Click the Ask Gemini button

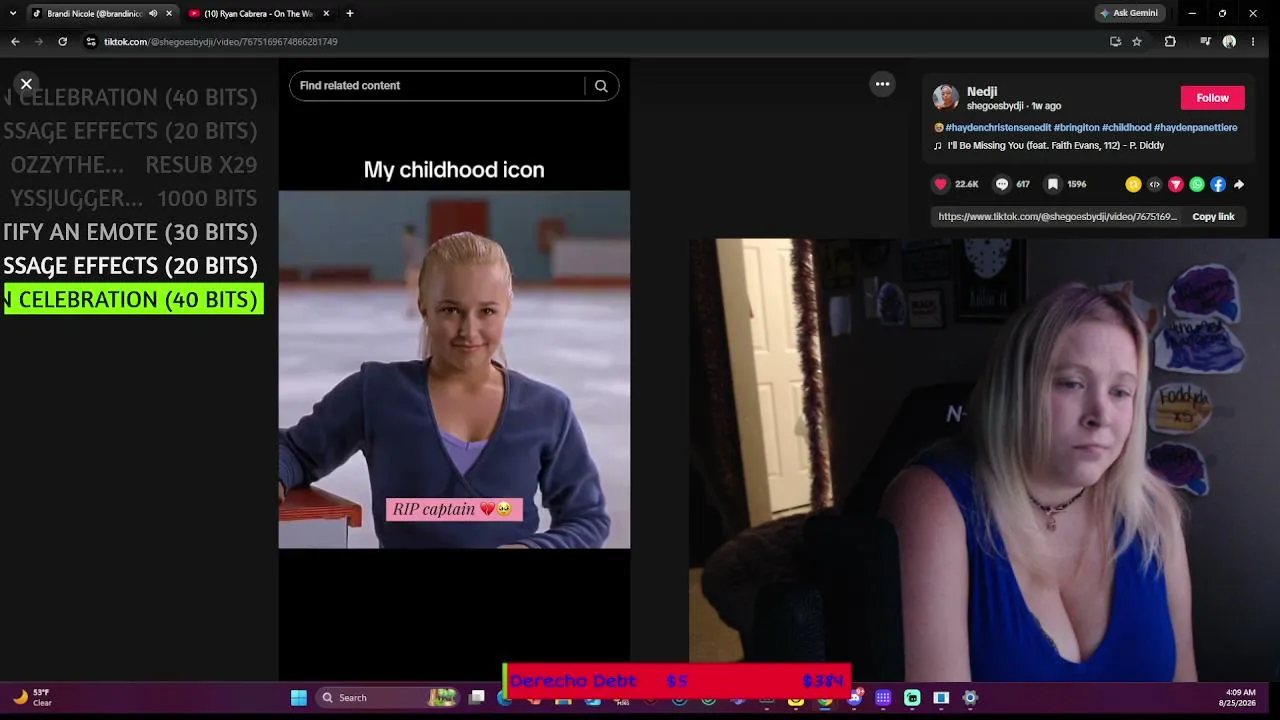[1128, 14]
